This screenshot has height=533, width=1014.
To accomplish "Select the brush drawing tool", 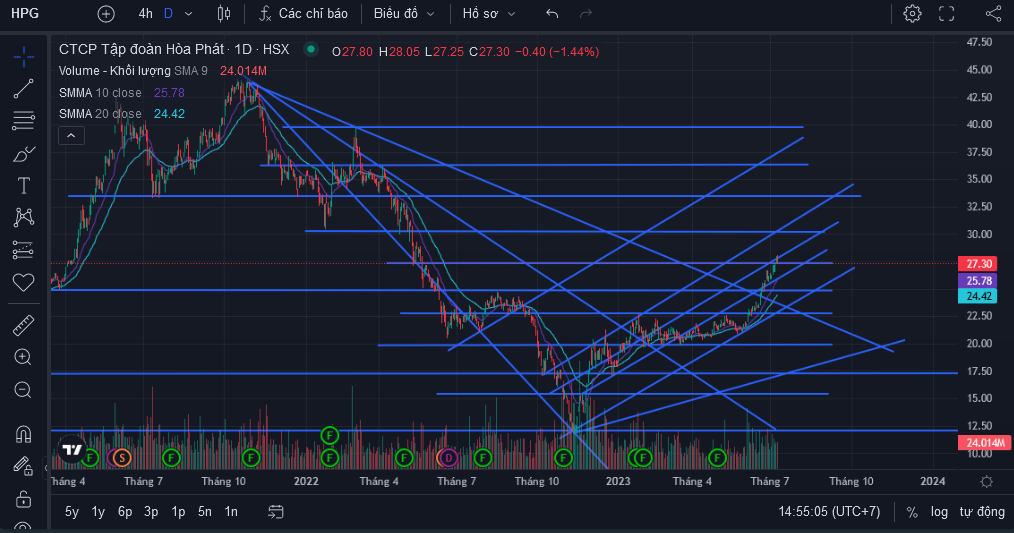I will [24, 154].
